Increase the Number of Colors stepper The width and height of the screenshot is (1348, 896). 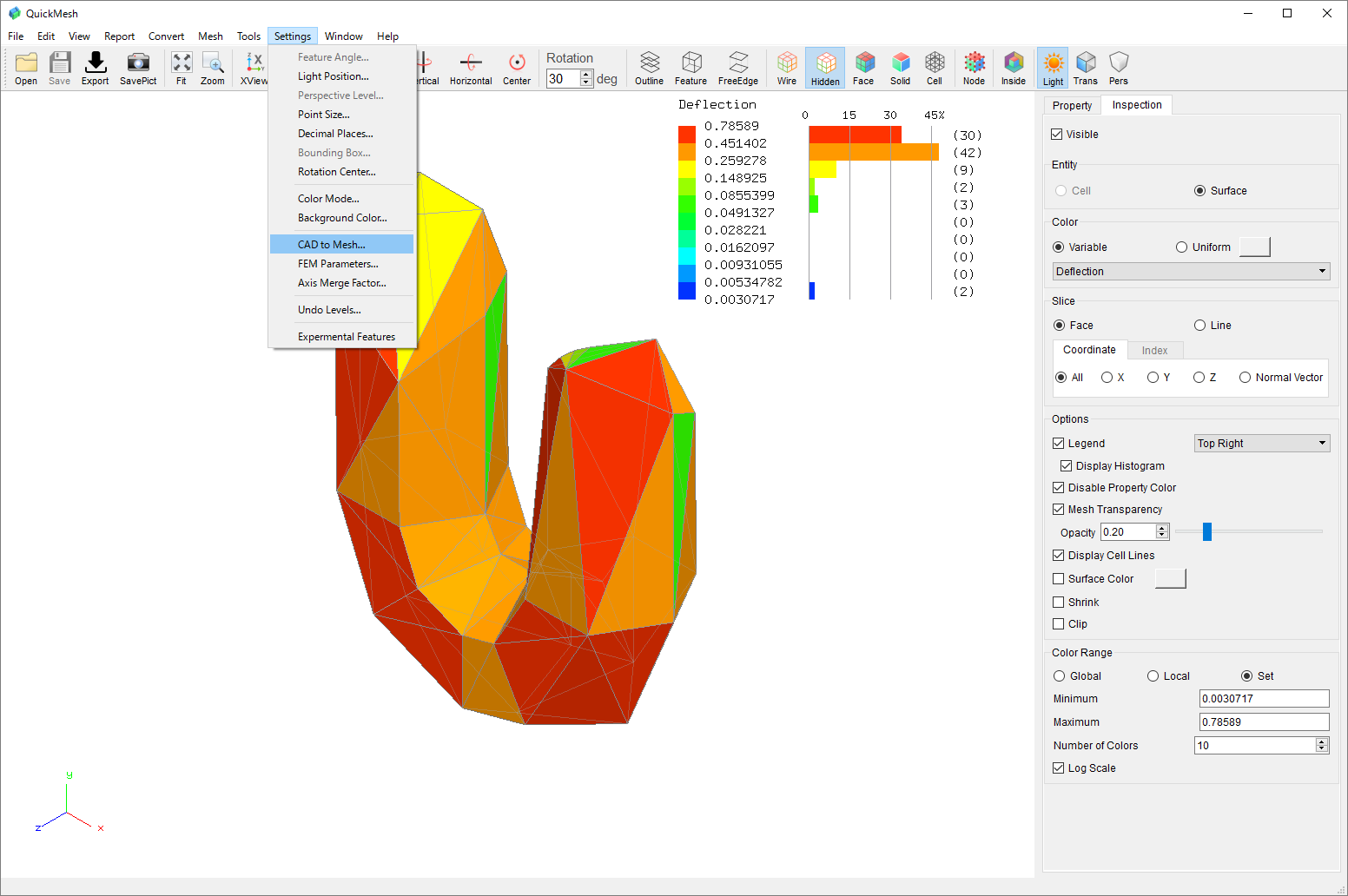(x=1322, y=741)
